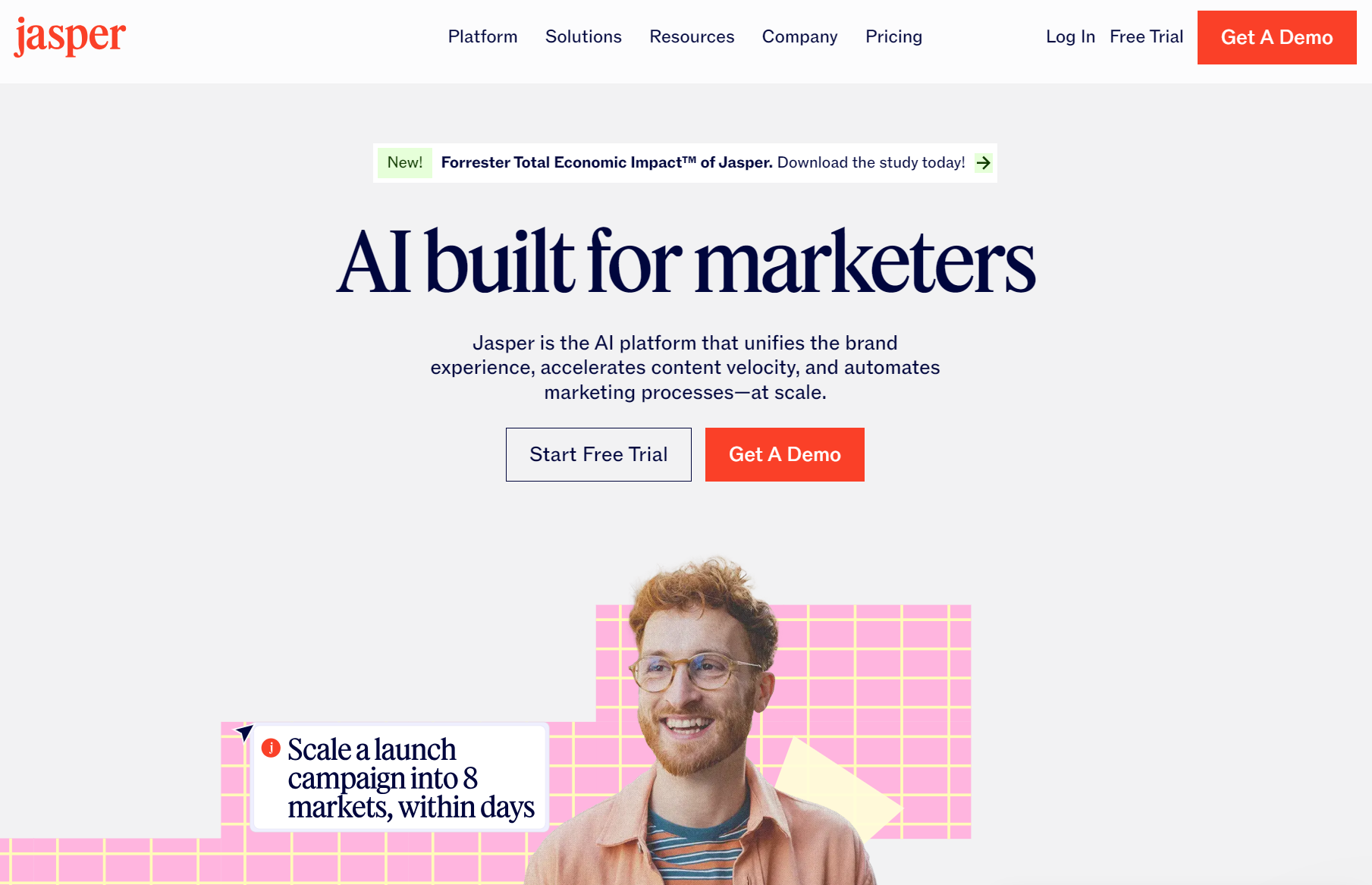Click the Jasper logo
This screenshot has height=885, width=1372.
[70, 37]
